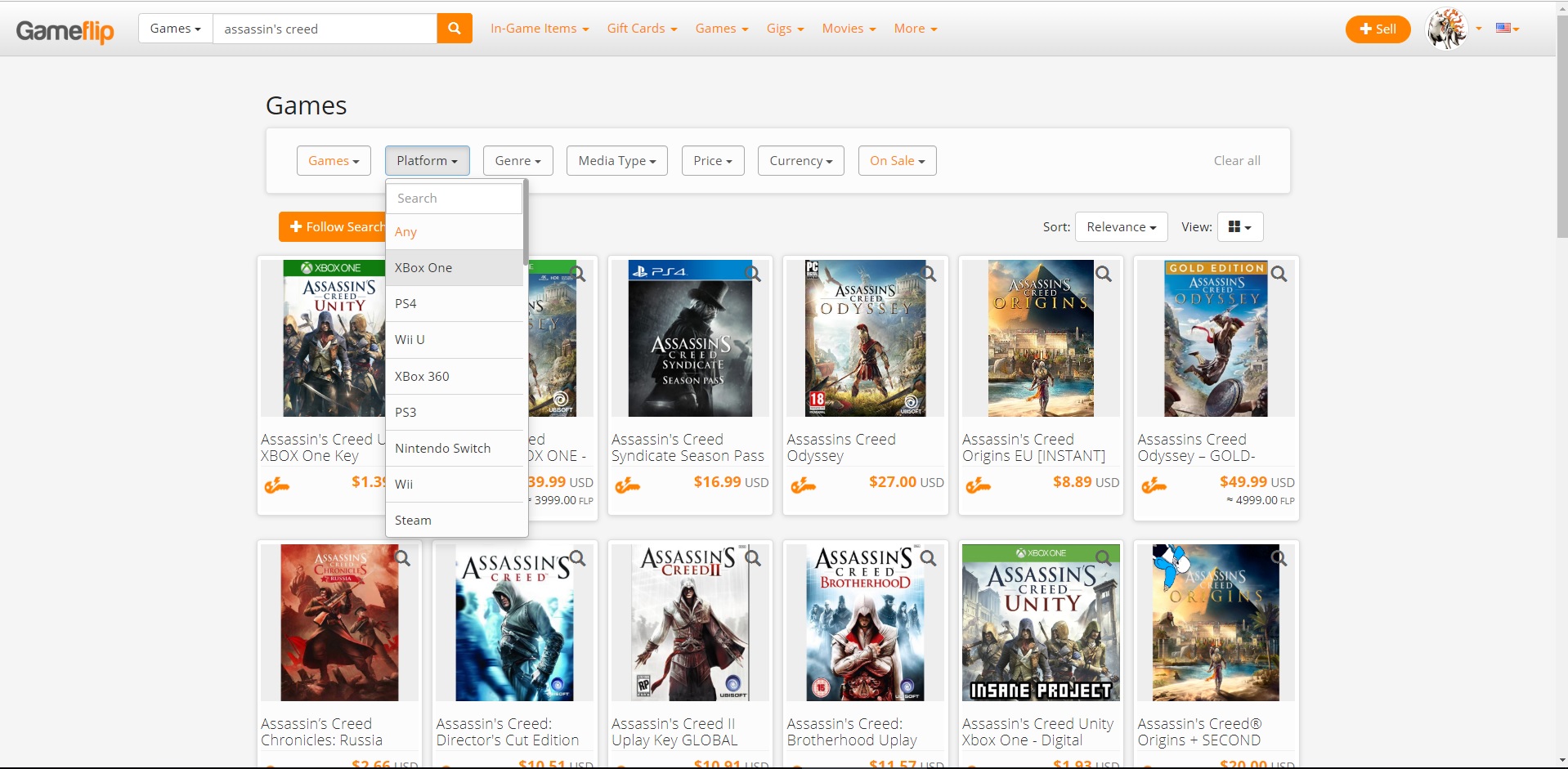Choose XBox One platform option
The height and width of the screenshot is (769, 1568).
(x=455, y=268)
